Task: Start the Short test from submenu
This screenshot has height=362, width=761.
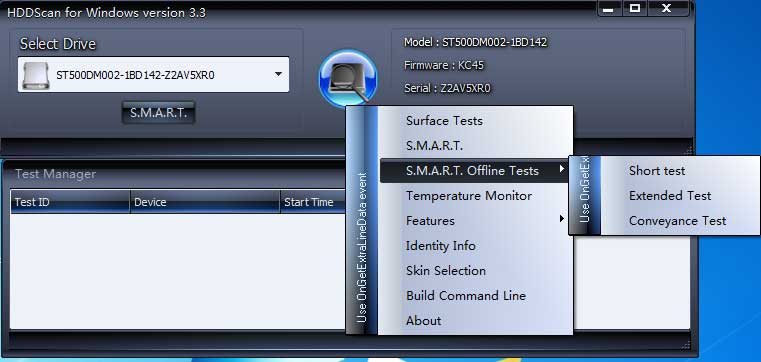Action: coord(679,171)
